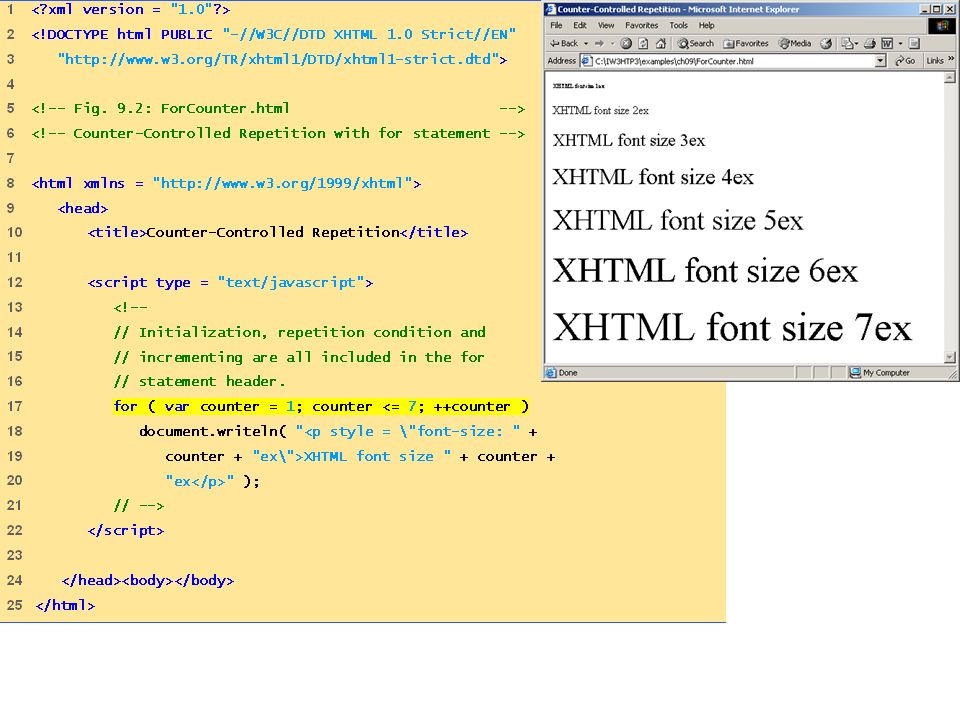
Task: Click the 'XHTML font size 6ex' text
Action: [x=705, y=271]
